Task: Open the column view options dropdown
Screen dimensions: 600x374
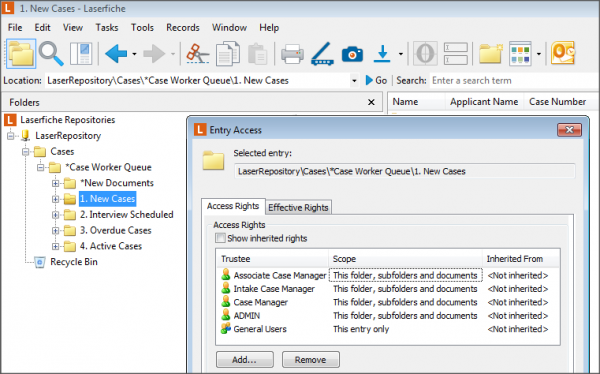Action: 539,54
